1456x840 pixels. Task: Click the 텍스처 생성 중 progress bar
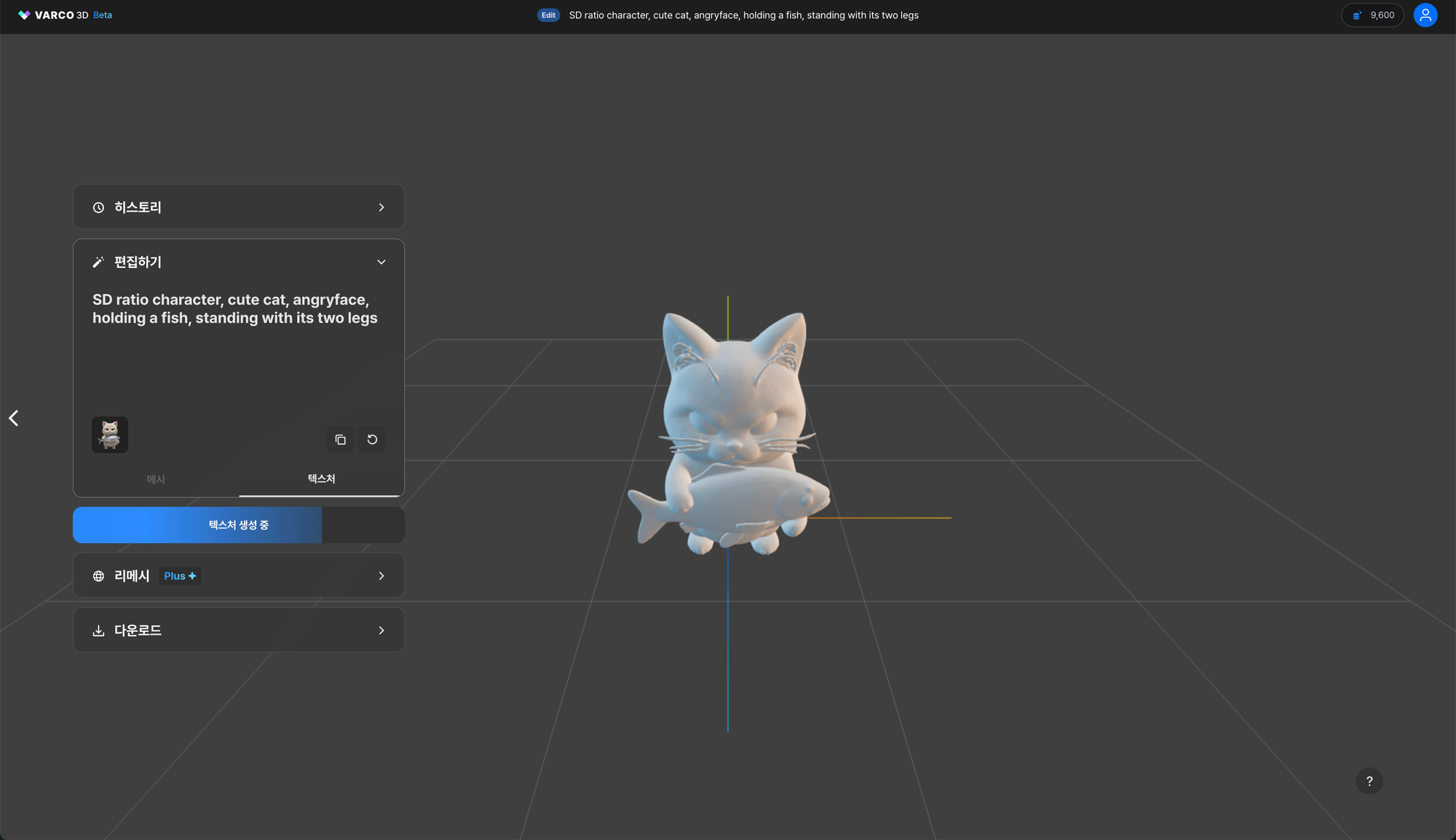pos(239,525)
